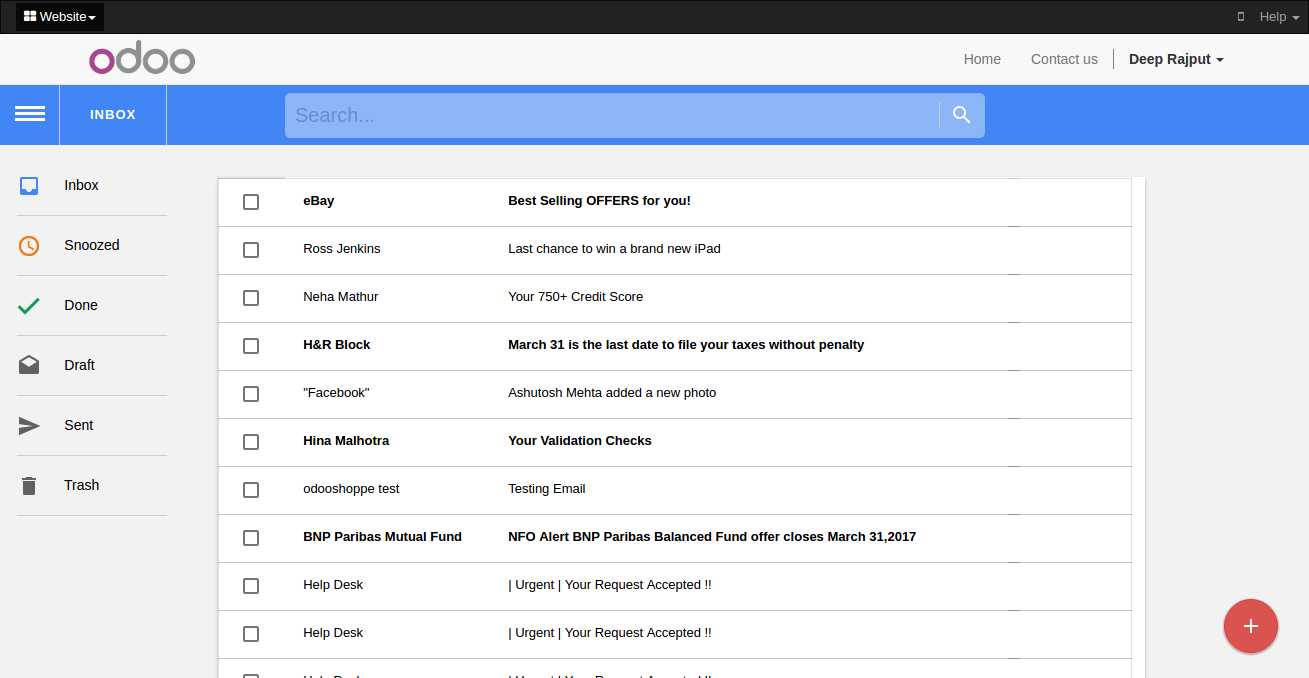The width and height of the screenshot is (1309, 678).
Task: Open the Deep Rajput user dropdown
Action: click(x=1176, y=59)
